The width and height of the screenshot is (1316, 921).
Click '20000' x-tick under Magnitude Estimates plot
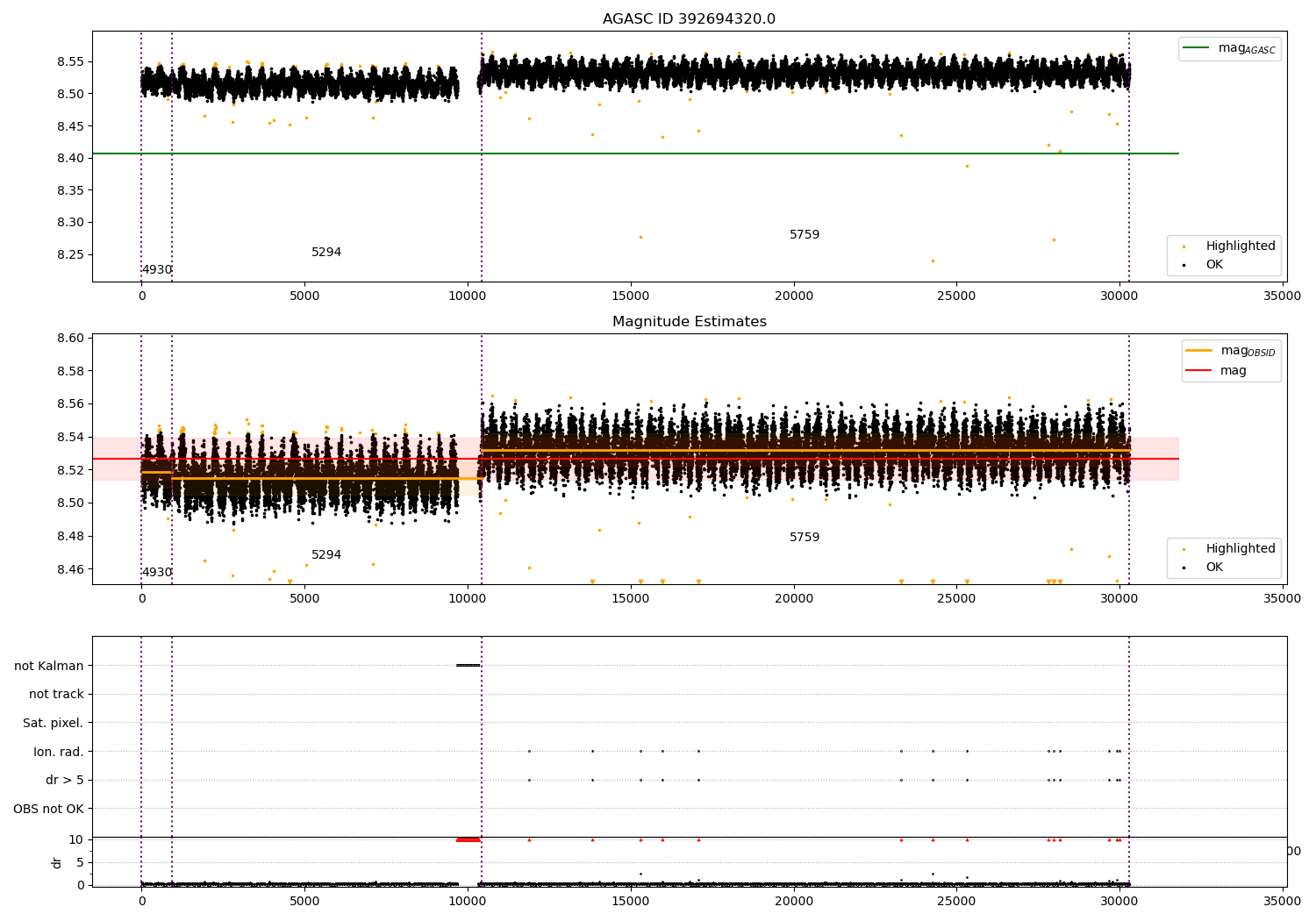point(794,598)
